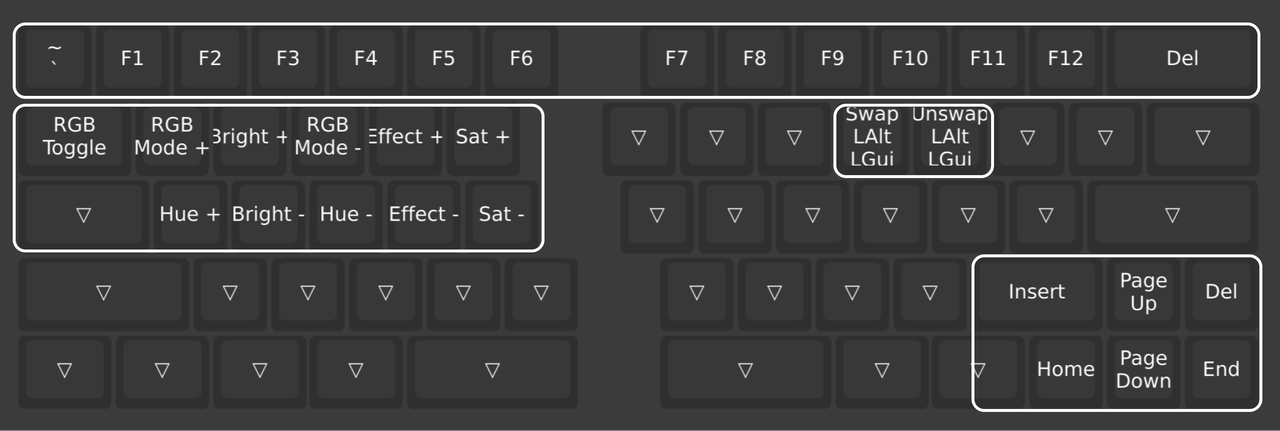Click the Sat - key
This screenshot has width=1280, height=431.
pyautogui.click(x=502, y=214)
